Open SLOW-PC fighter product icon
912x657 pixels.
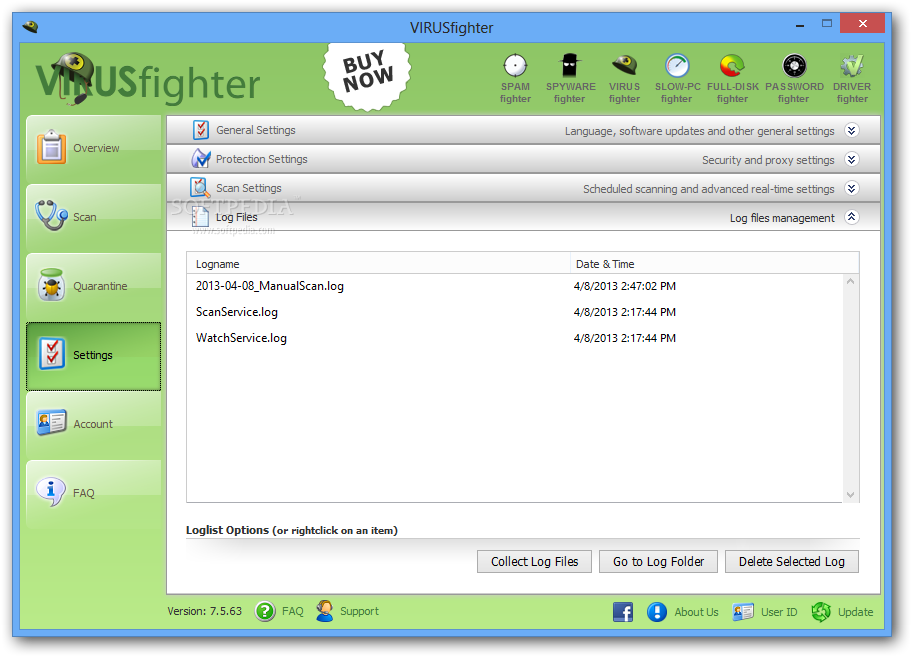pyautogui.click(x=677, y=66)
